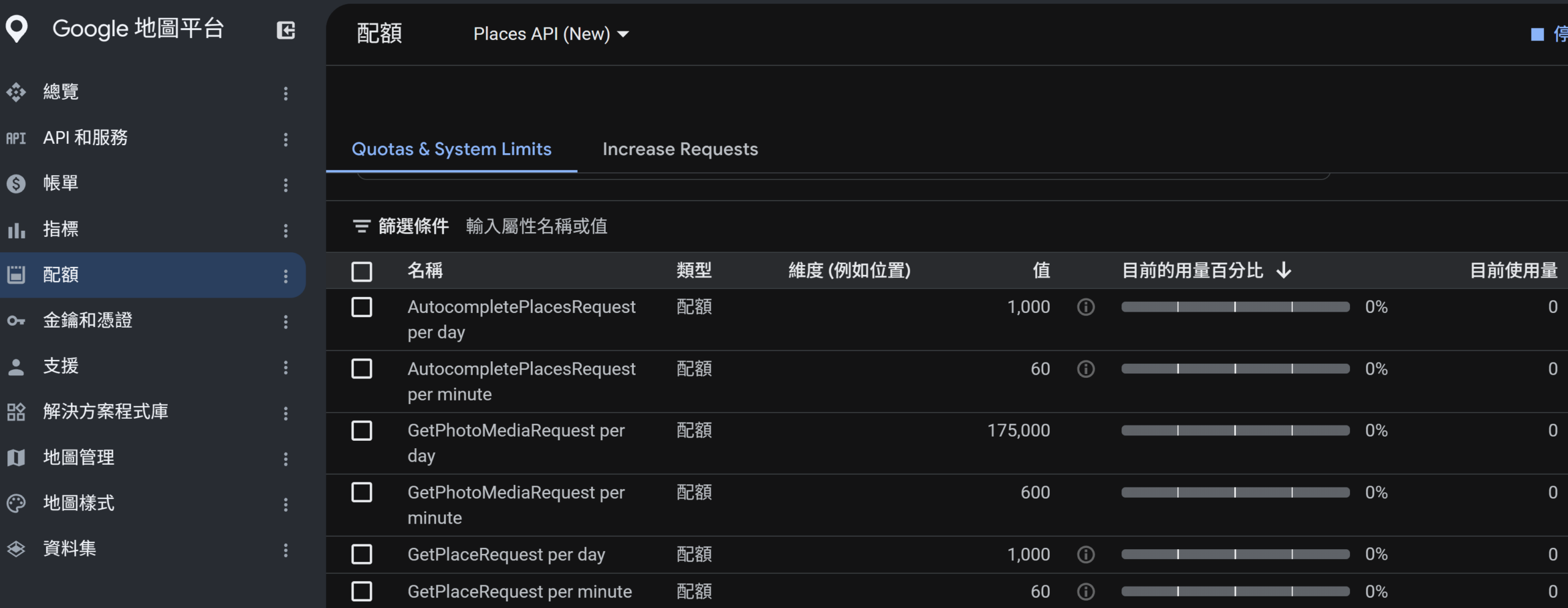1568x608 pixels.
Task: Open the Places API (New) dropdown
Action: point(551,34)
